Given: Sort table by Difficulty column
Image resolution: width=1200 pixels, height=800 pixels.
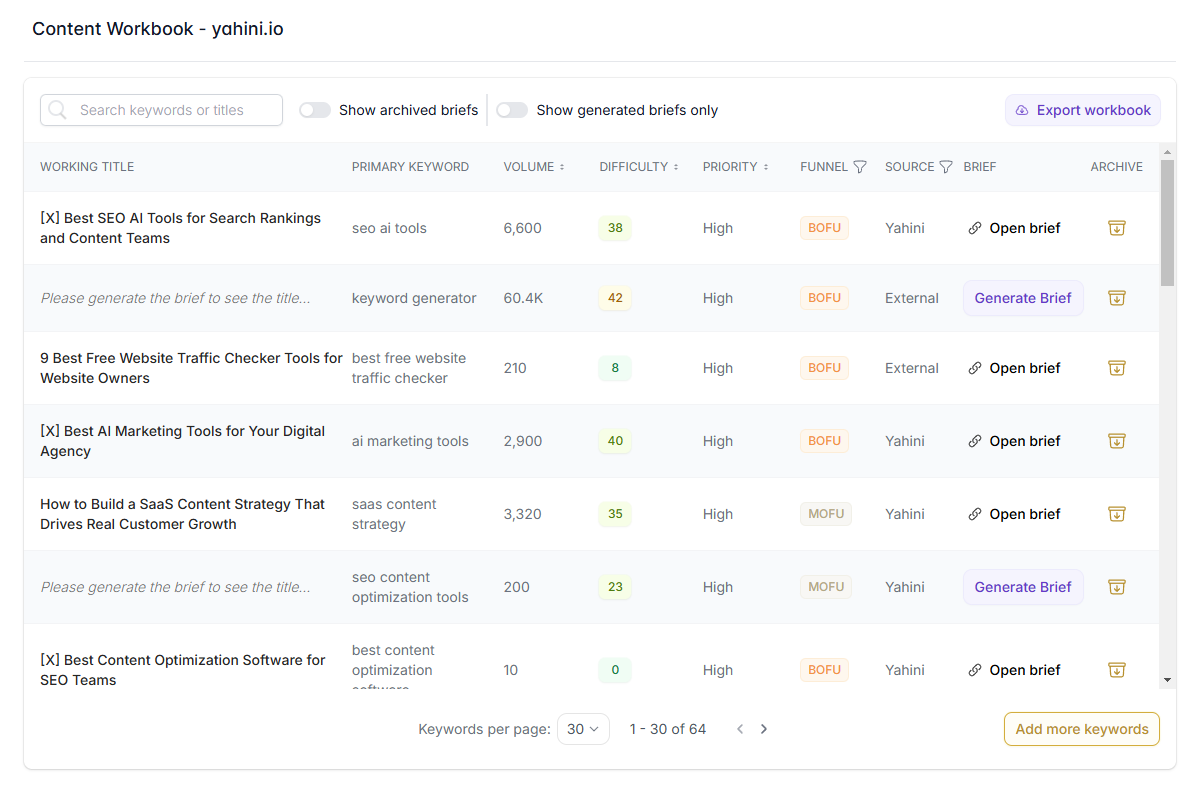Looking at the screenshot, I should 639,167.
